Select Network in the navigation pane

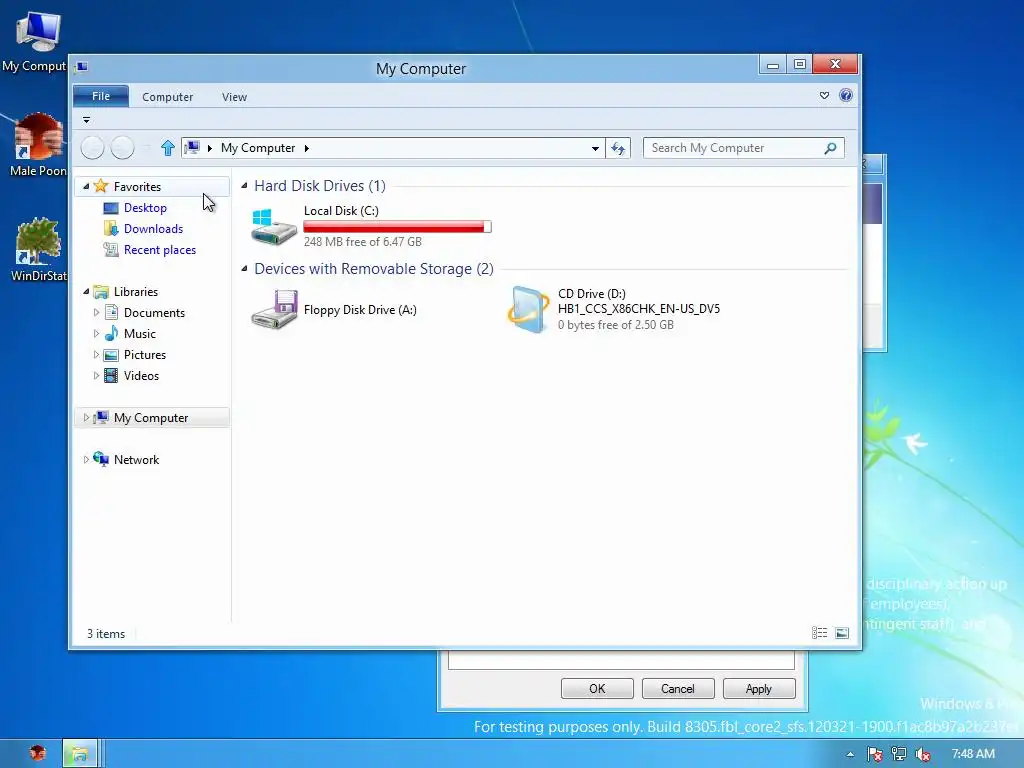[x=136, y=460]
